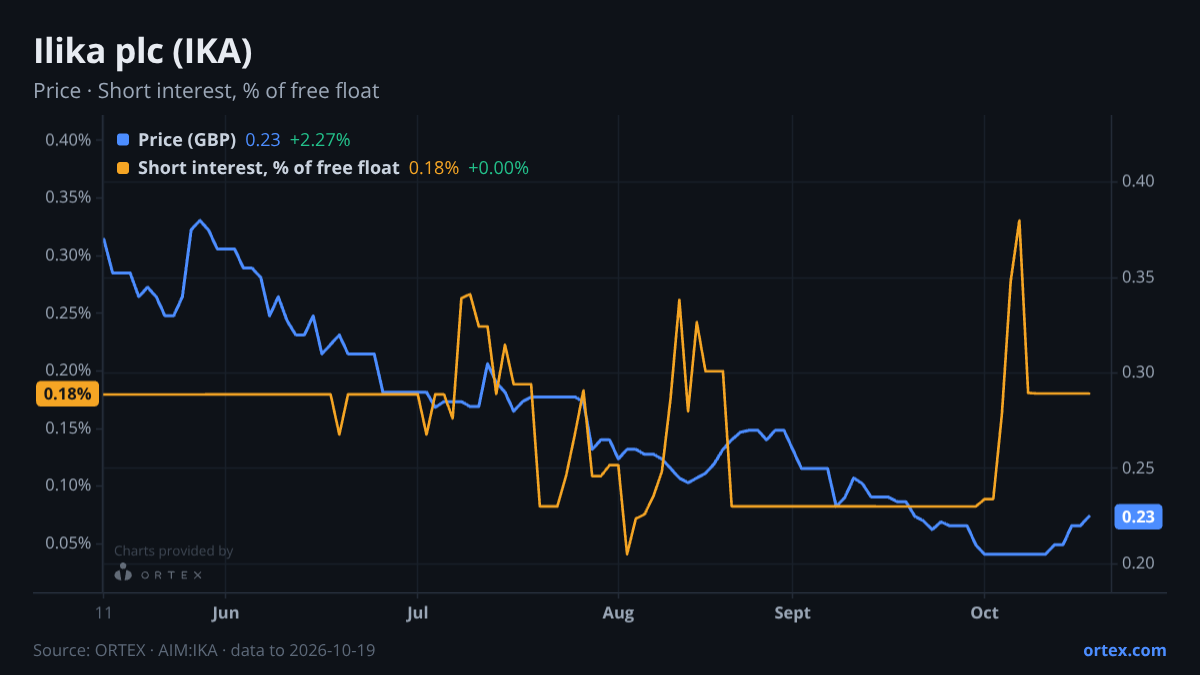
Task: Click the 0.20 right price axis label
Action: tap(1138, 563)
